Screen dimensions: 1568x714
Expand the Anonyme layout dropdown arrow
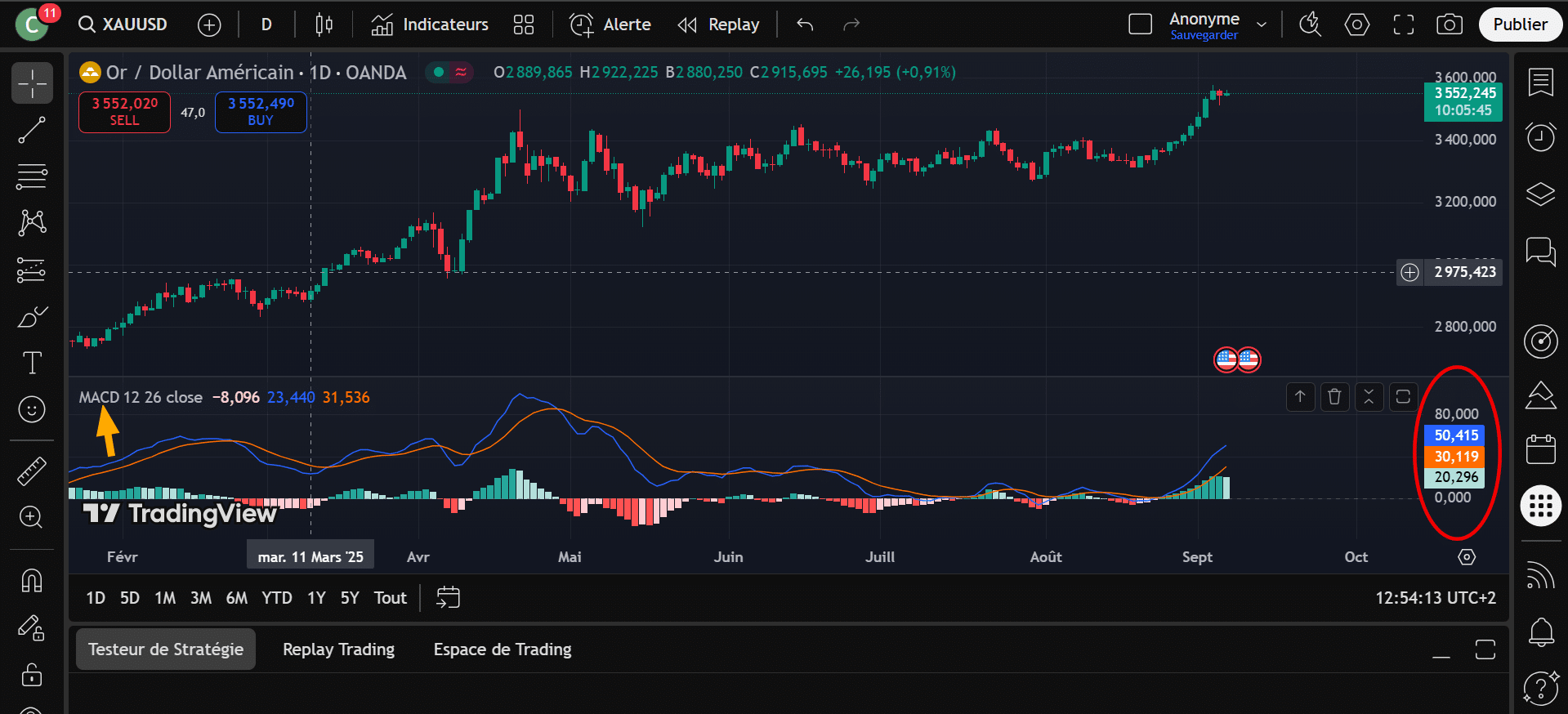click(x=1262, y=25)
